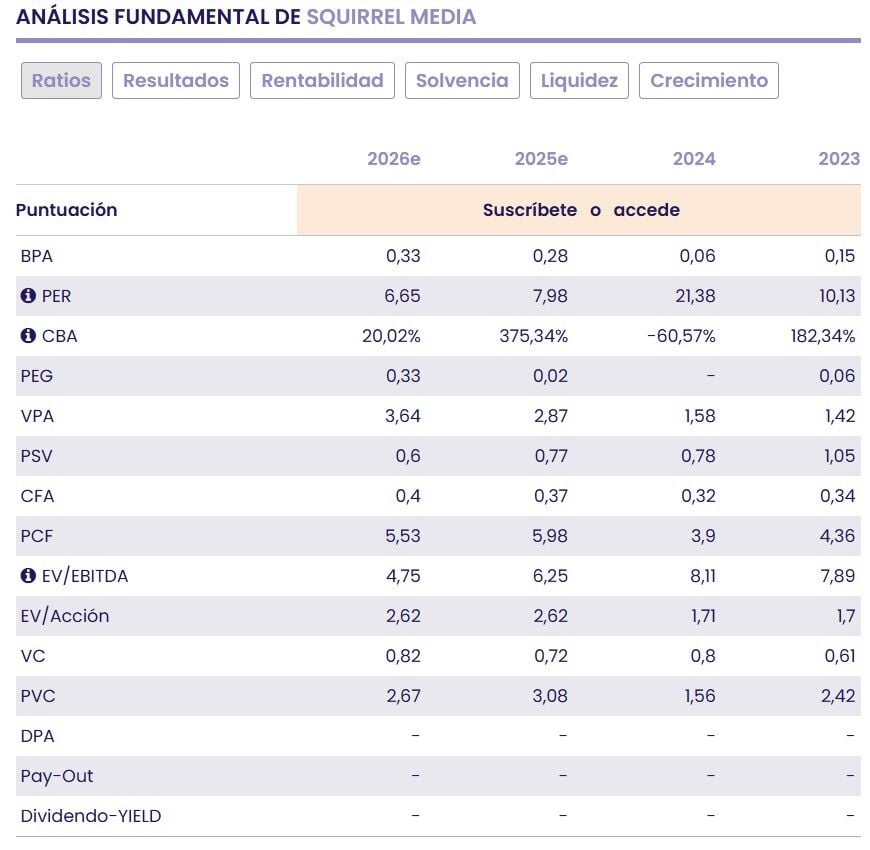This screenshot has width=870, height=850.
Task: Open the Rentabilidad tab
Action: coord(322,81)
